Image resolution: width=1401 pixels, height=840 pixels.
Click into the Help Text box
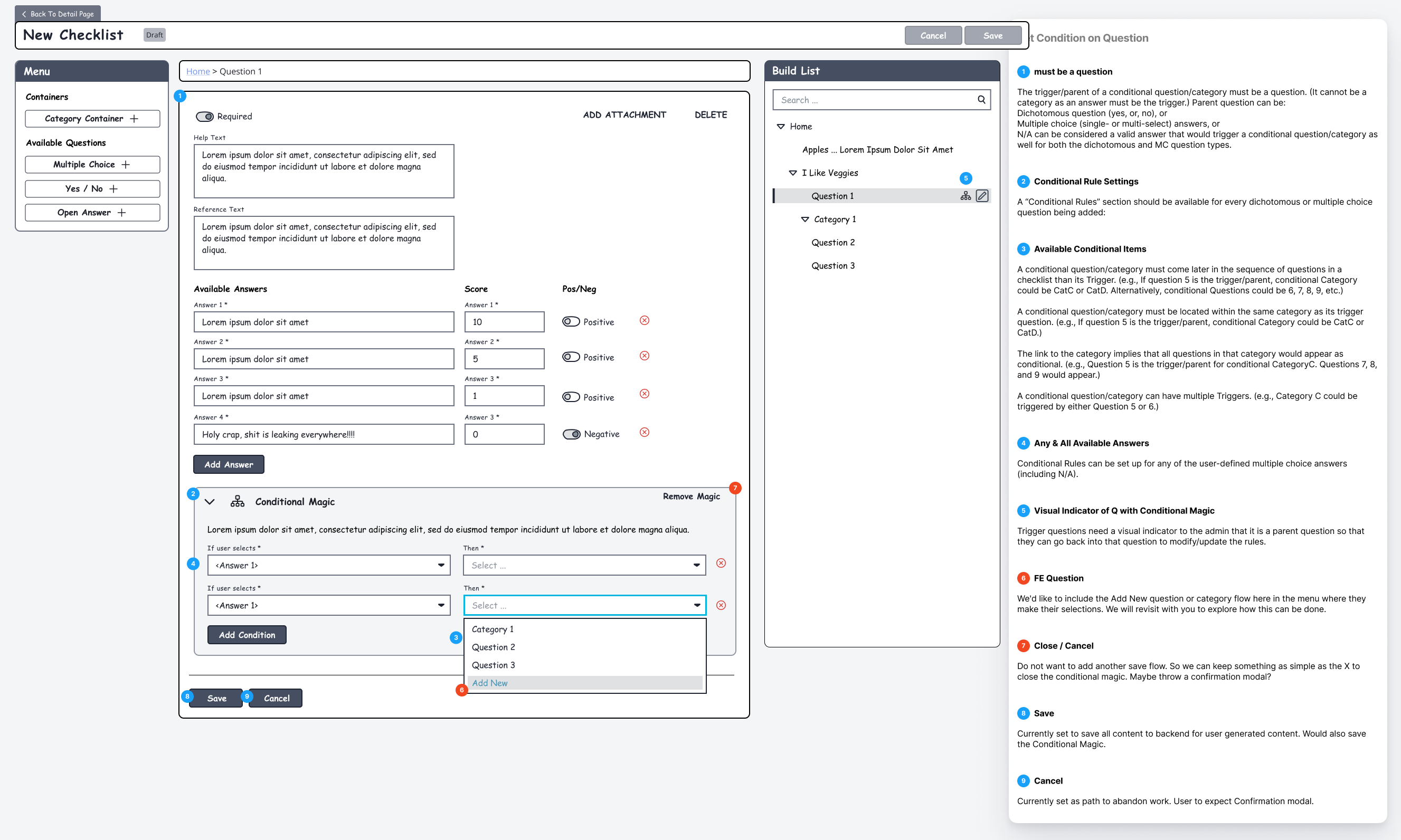[x=324, y=171]
